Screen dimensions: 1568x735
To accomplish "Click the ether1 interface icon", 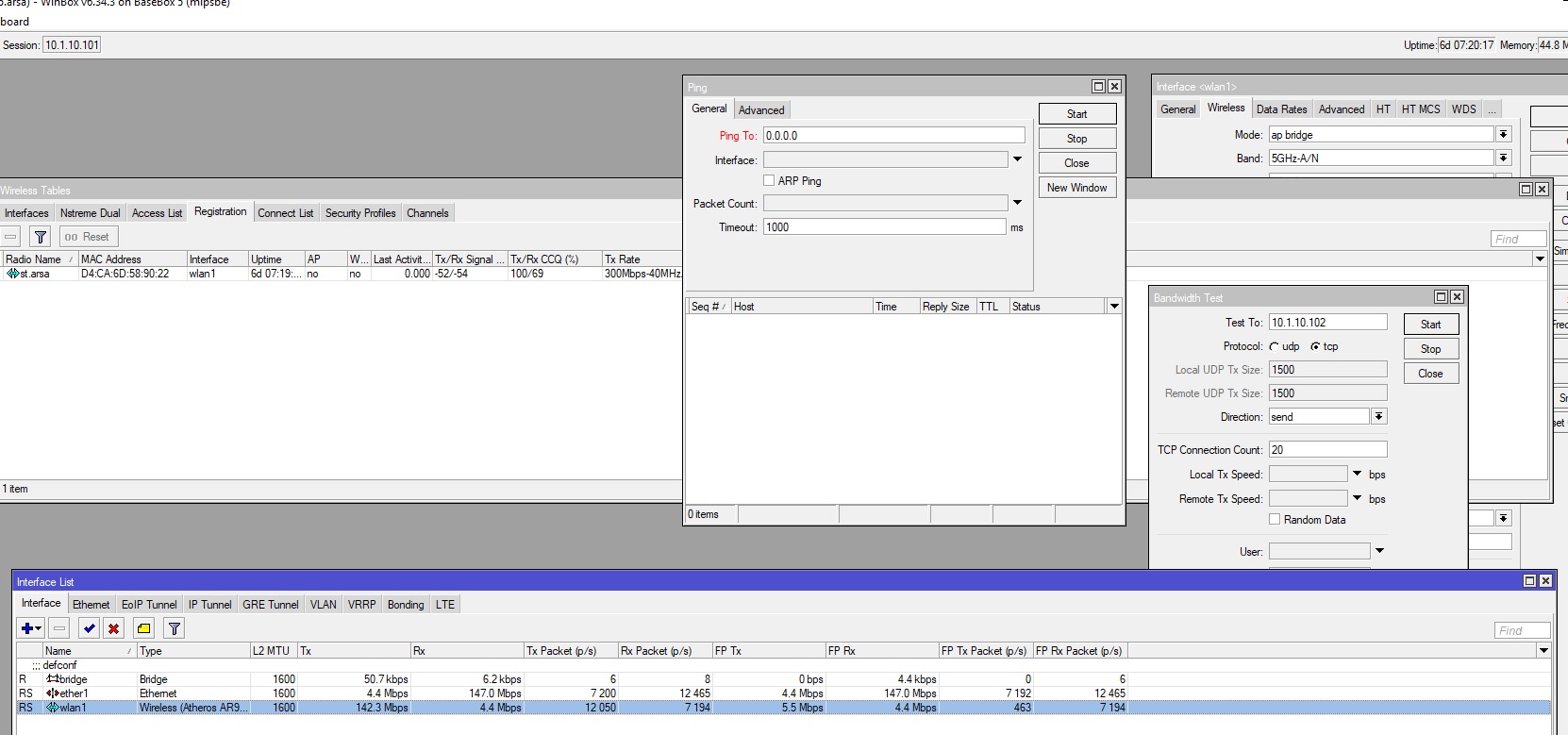I will 53,693.
